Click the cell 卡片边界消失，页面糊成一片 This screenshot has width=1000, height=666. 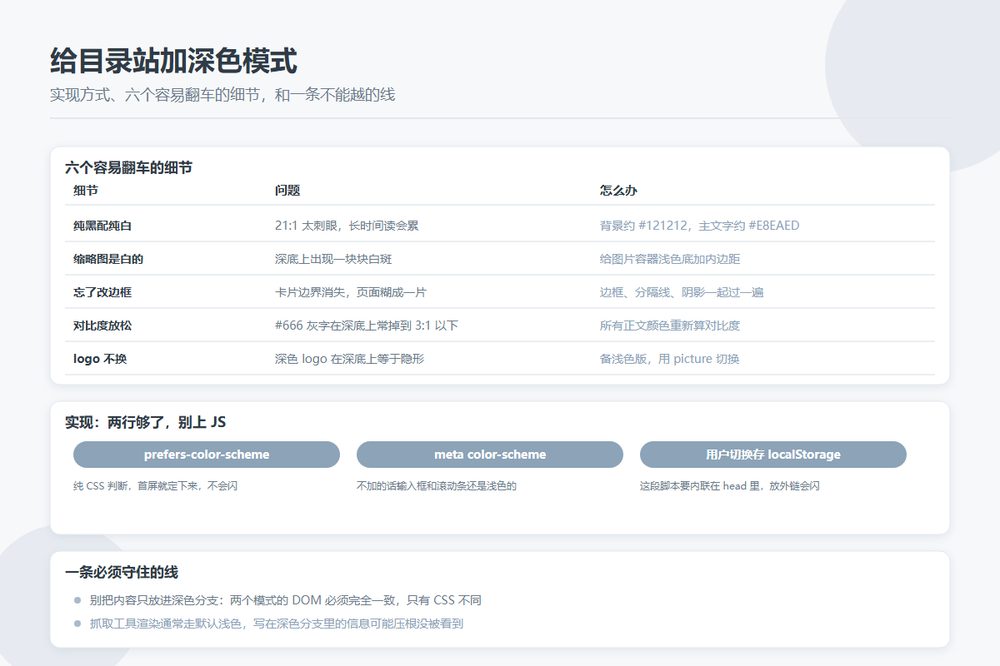coord(351,292)
